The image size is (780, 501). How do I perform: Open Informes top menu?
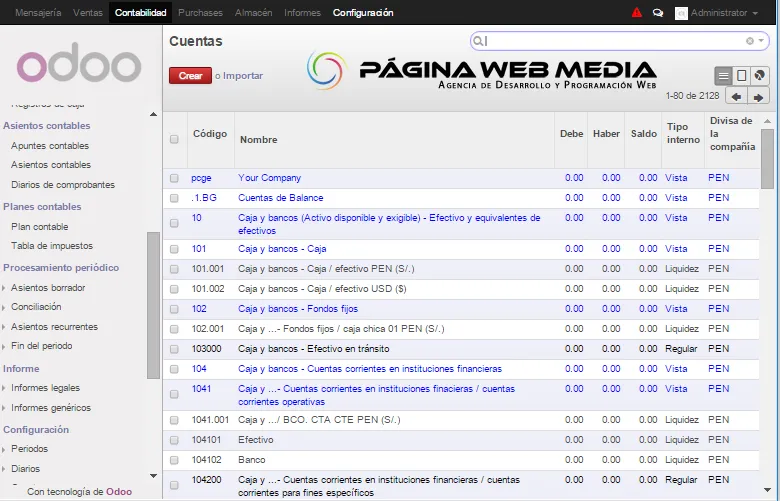(x=302, y=13)
